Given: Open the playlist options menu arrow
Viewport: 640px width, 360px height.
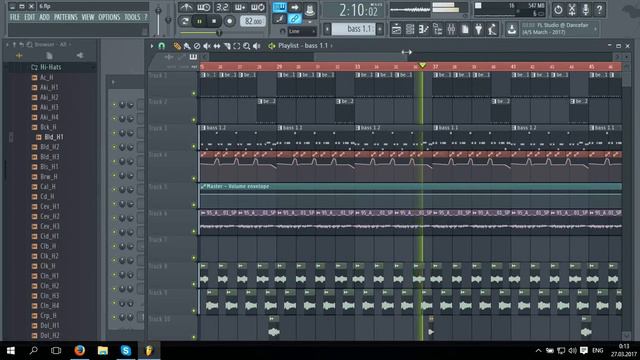Looking at the screenshot, I should tap(152, 46).
